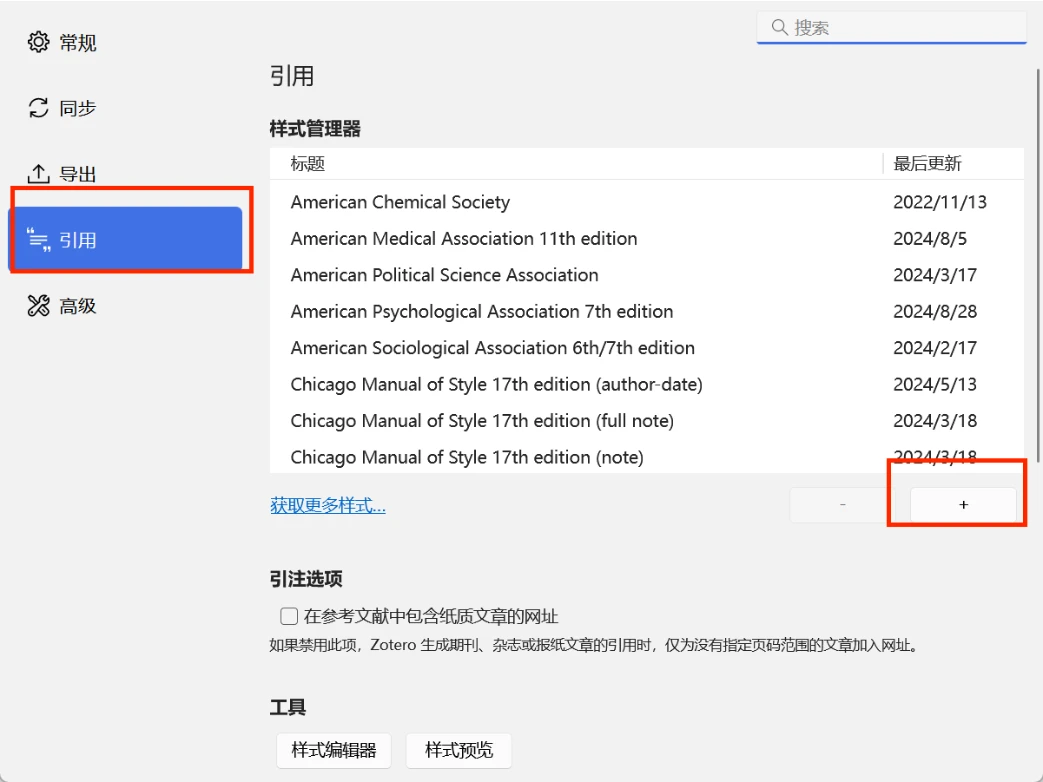Open the 高级 advanced tools icon
The image size is (1043, 782).
click(39, 306)
